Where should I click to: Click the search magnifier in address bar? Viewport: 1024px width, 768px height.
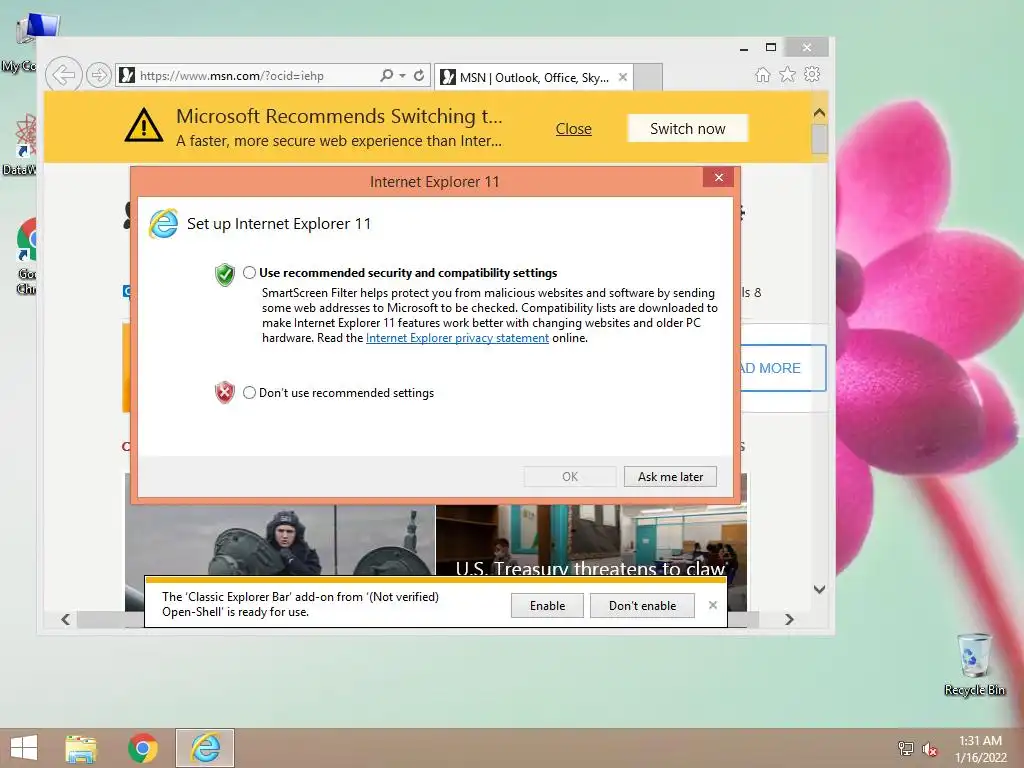tap(387, 75)
